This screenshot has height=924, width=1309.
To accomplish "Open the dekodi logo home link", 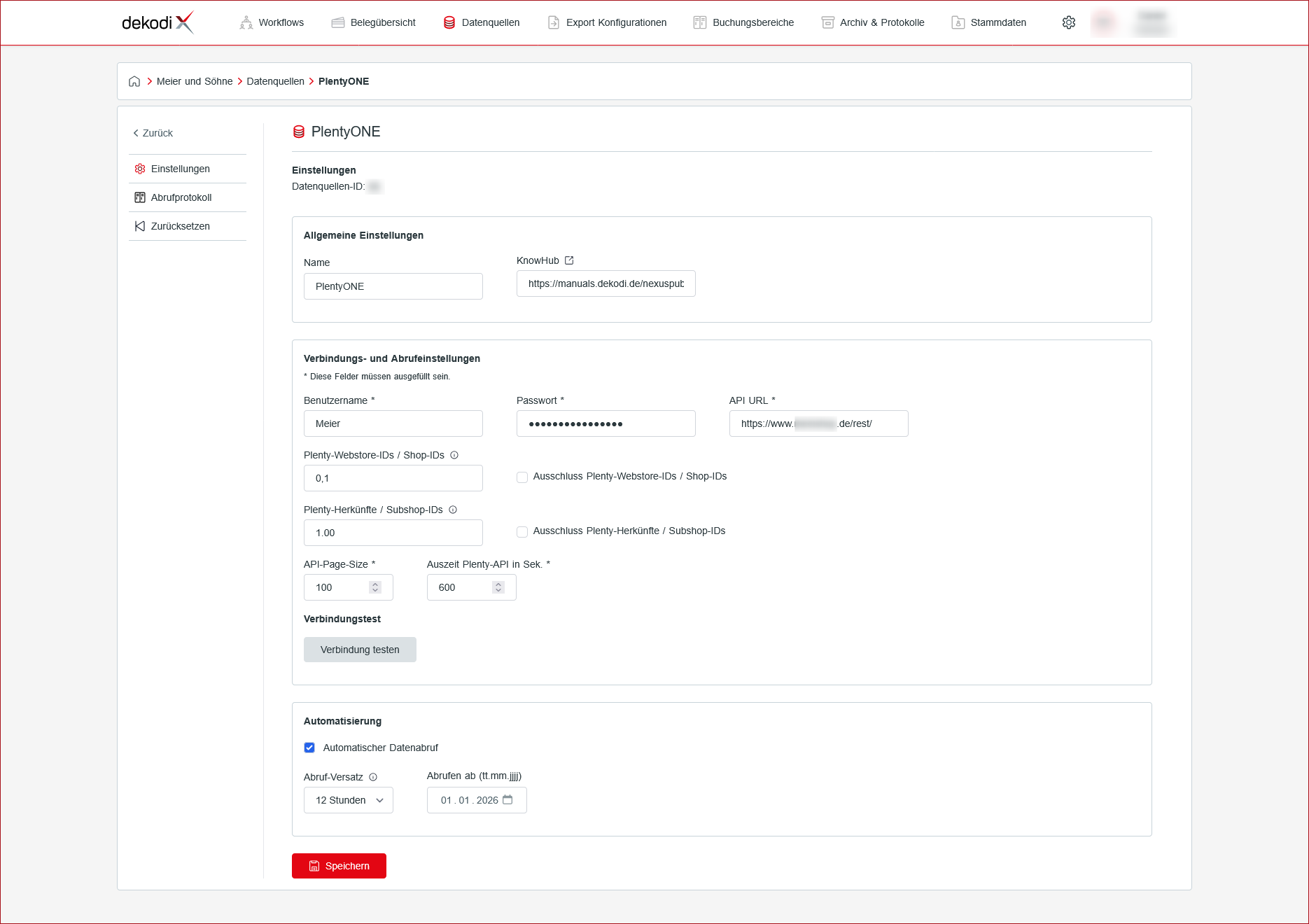I will [157, 22].
